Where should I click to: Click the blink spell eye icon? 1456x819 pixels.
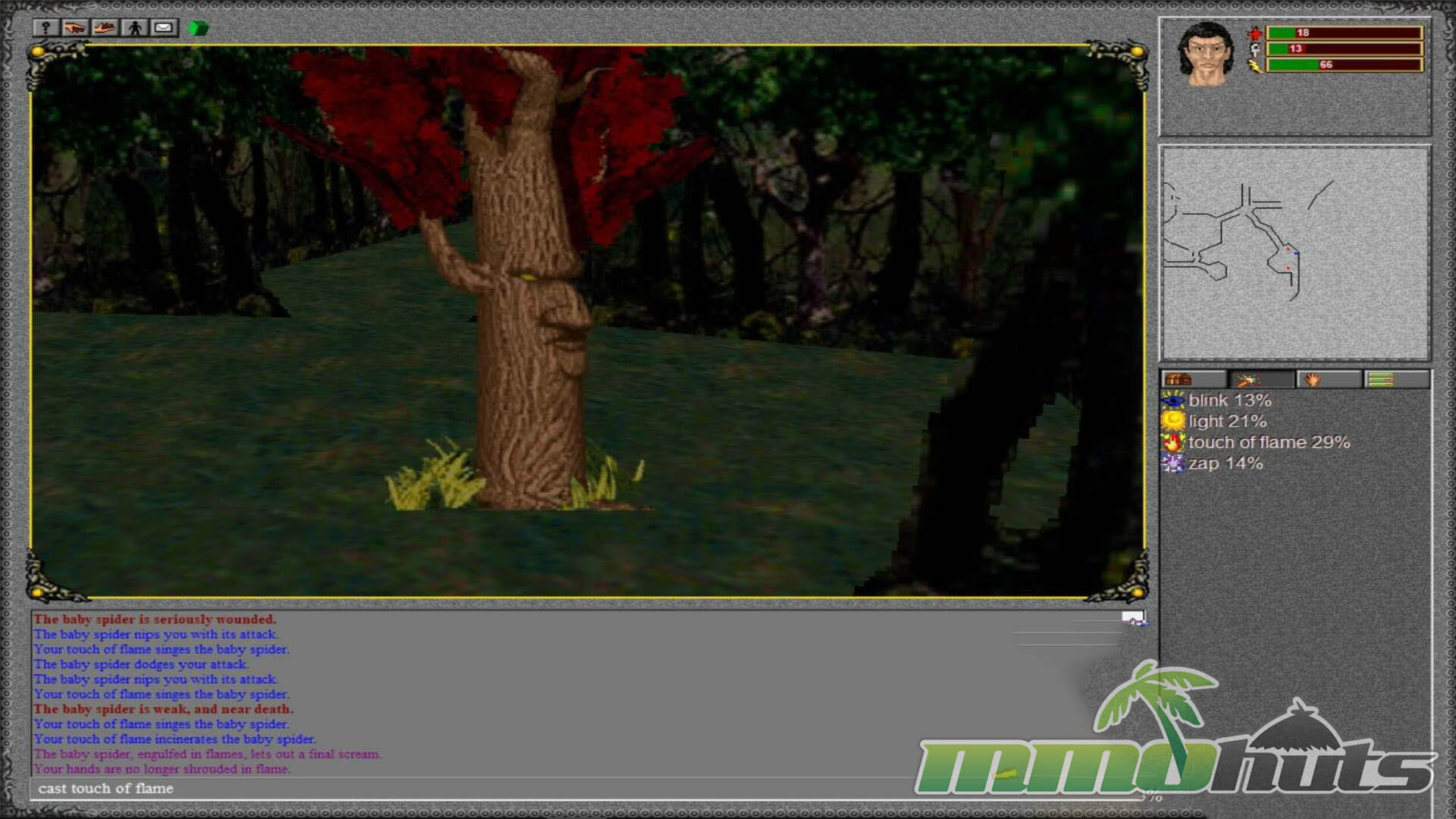pos(1173,400)
